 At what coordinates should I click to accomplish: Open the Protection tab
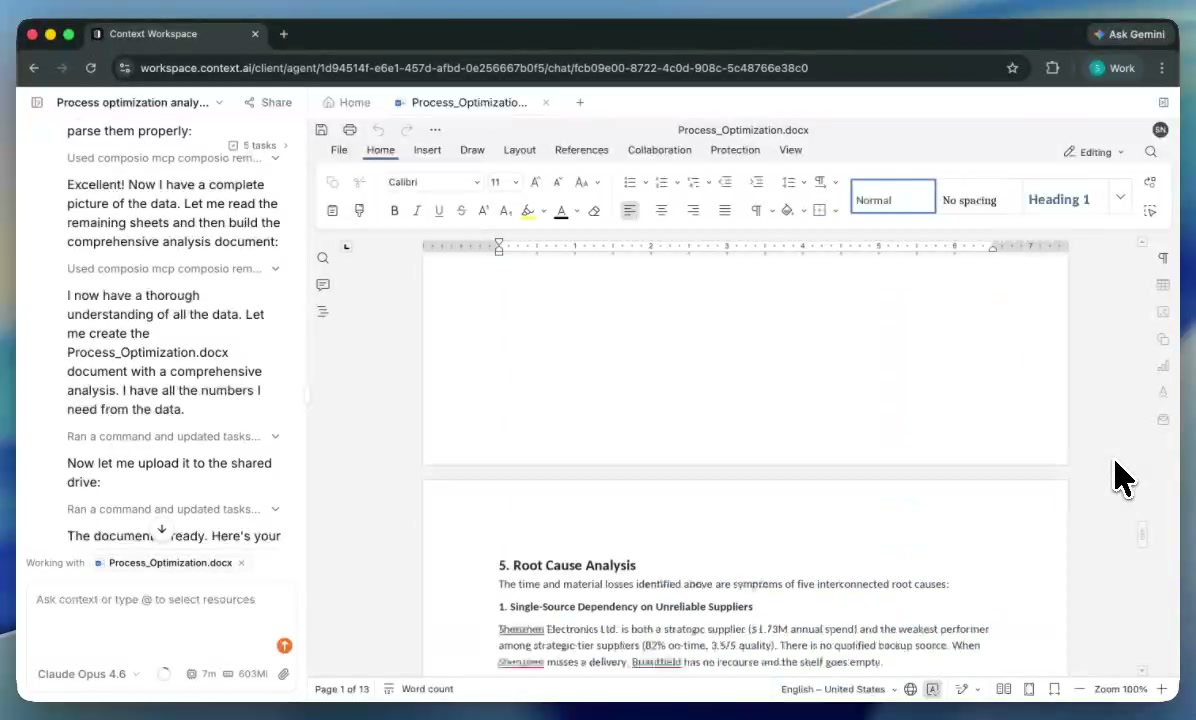pos(735,150)
